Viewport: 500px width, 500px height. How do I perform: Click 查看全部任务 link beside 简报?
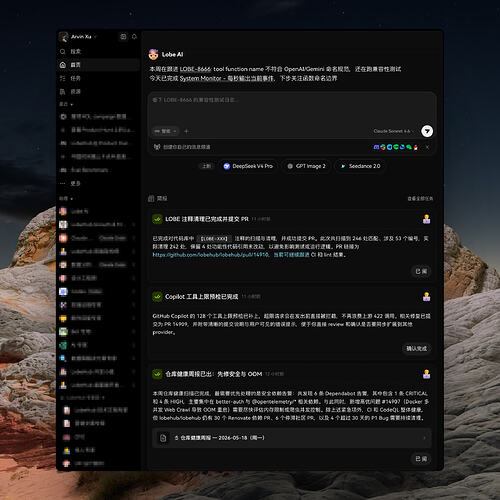pyautogui.click(x=420, y=199)
